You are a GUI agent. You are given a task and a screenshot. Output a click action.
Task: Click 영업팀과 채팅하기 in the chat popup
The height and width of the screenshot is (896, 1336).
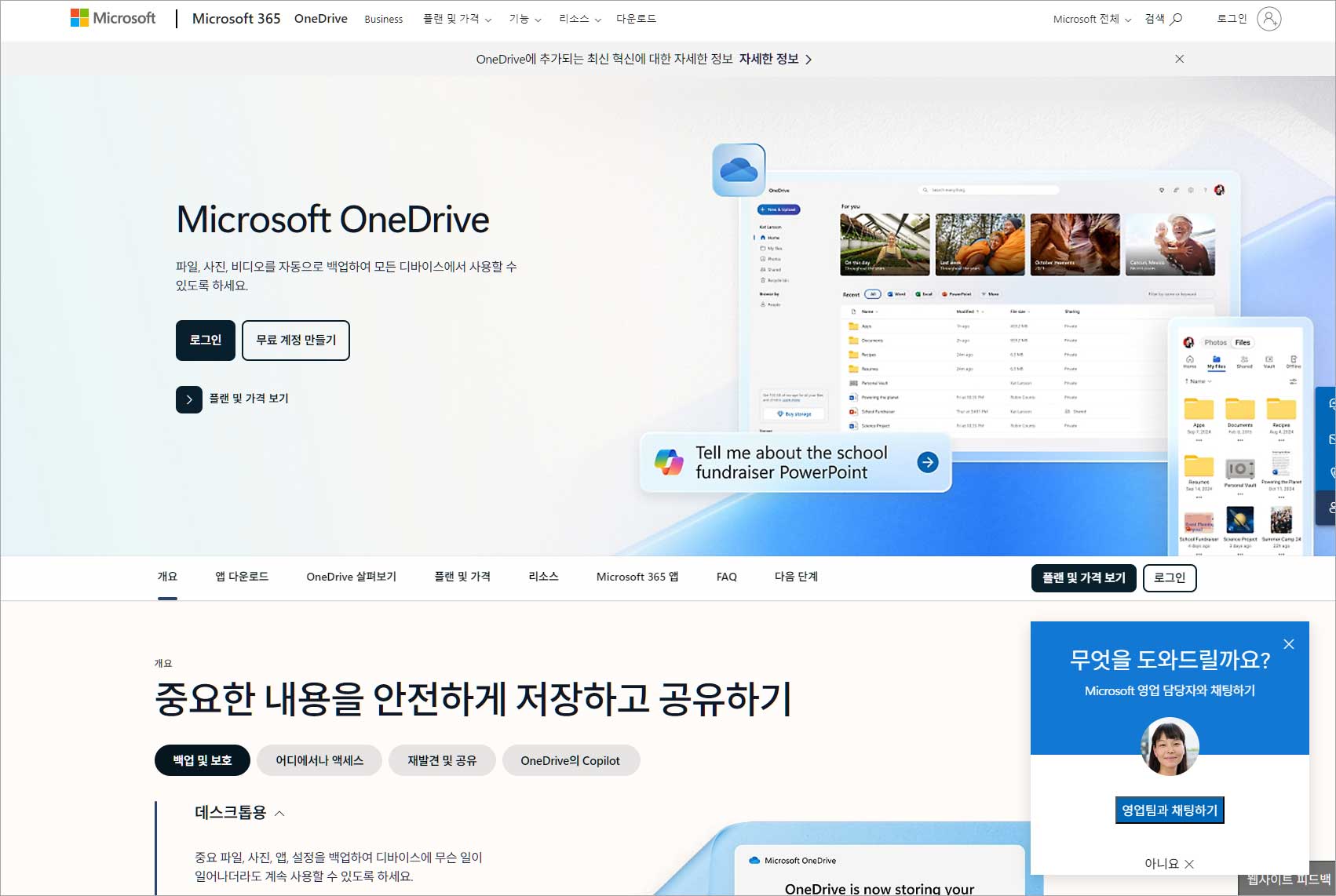pyautogui.click(x=1169, y=810)
